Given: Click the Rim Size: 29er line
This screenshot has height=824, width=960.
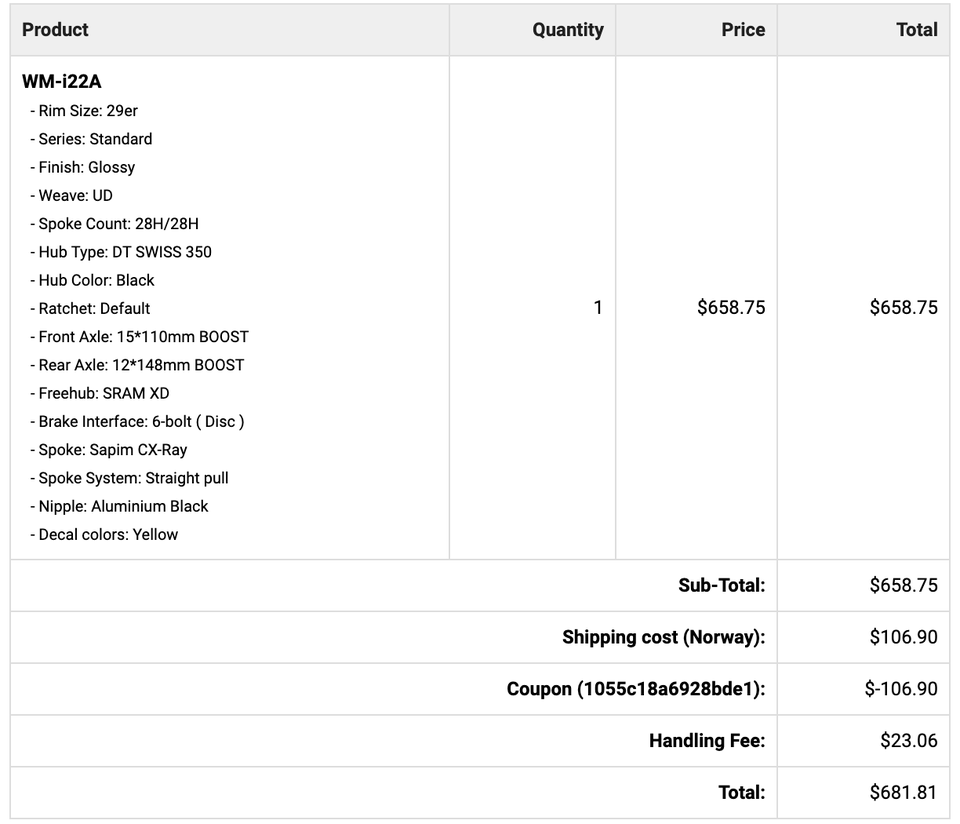Looking at the screenshot, I should (x=84, y=111).
